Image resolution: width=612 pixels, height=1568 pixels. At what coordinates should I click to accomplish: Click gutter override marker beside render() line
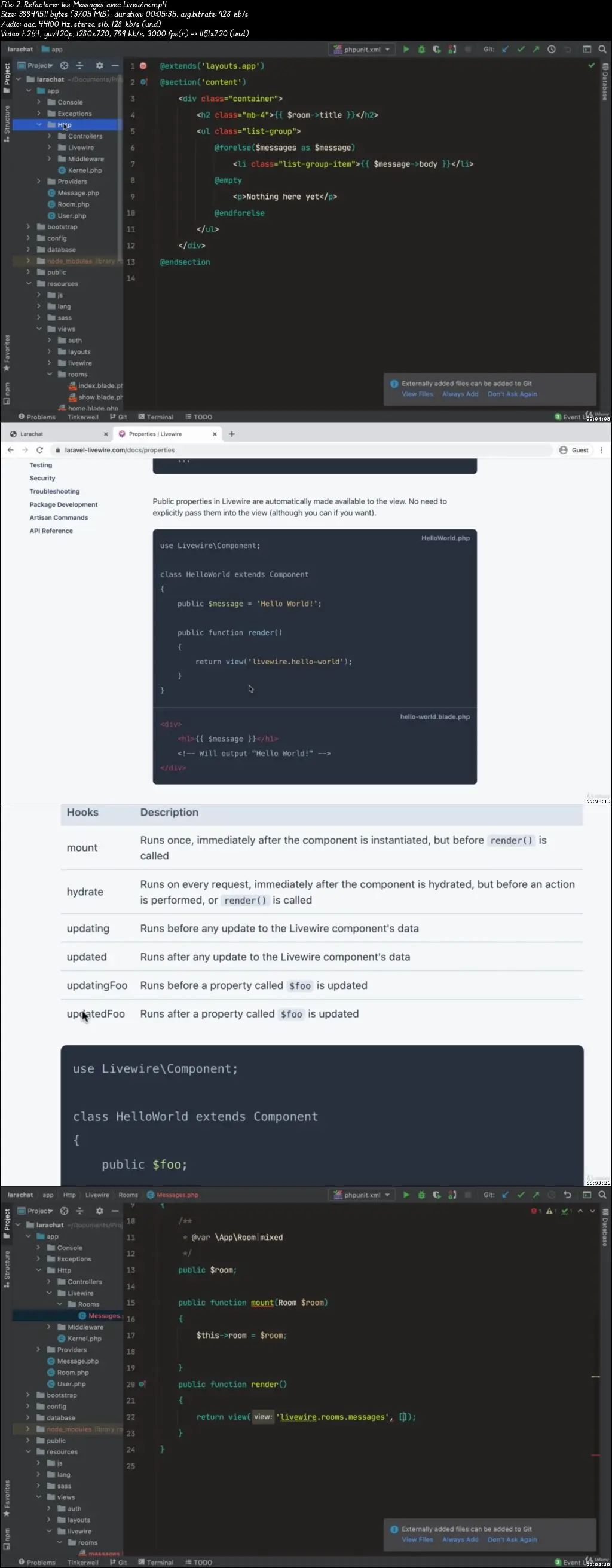pos(142,1383)
